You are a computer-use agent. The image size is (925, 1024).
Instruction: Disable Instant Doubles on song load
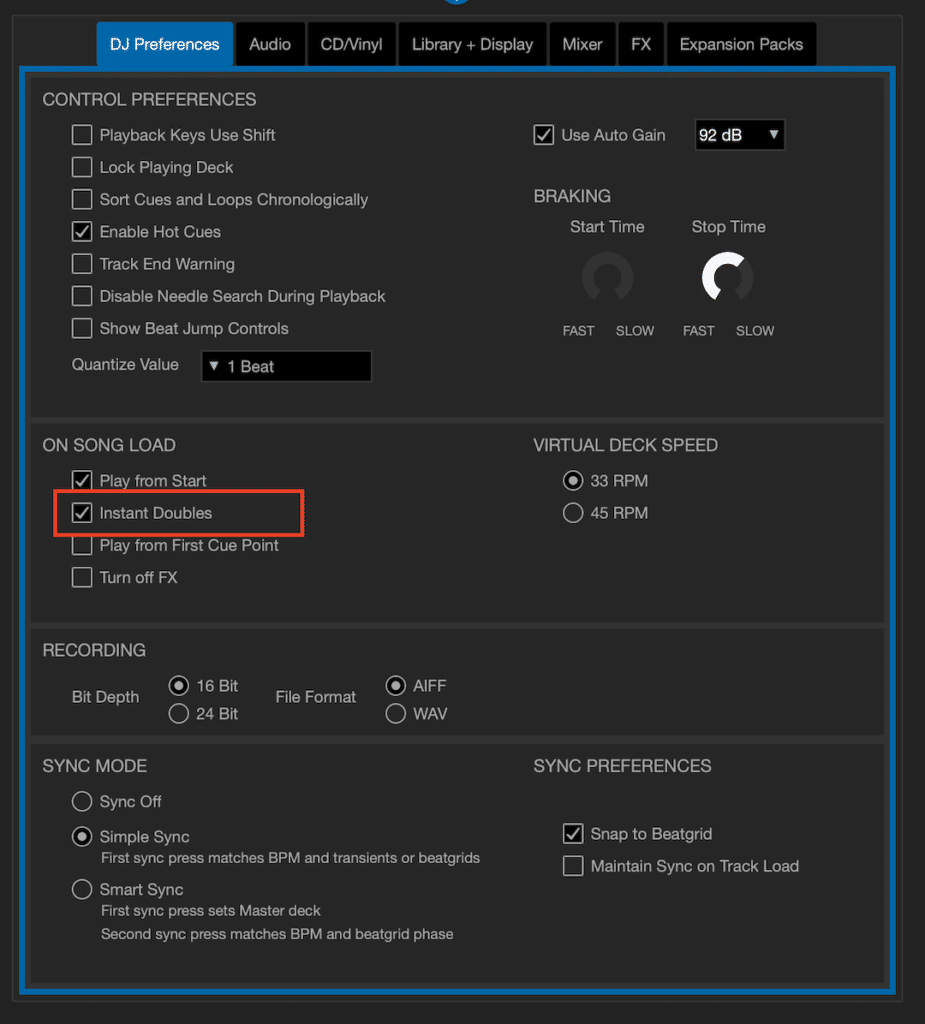point(81,513)
